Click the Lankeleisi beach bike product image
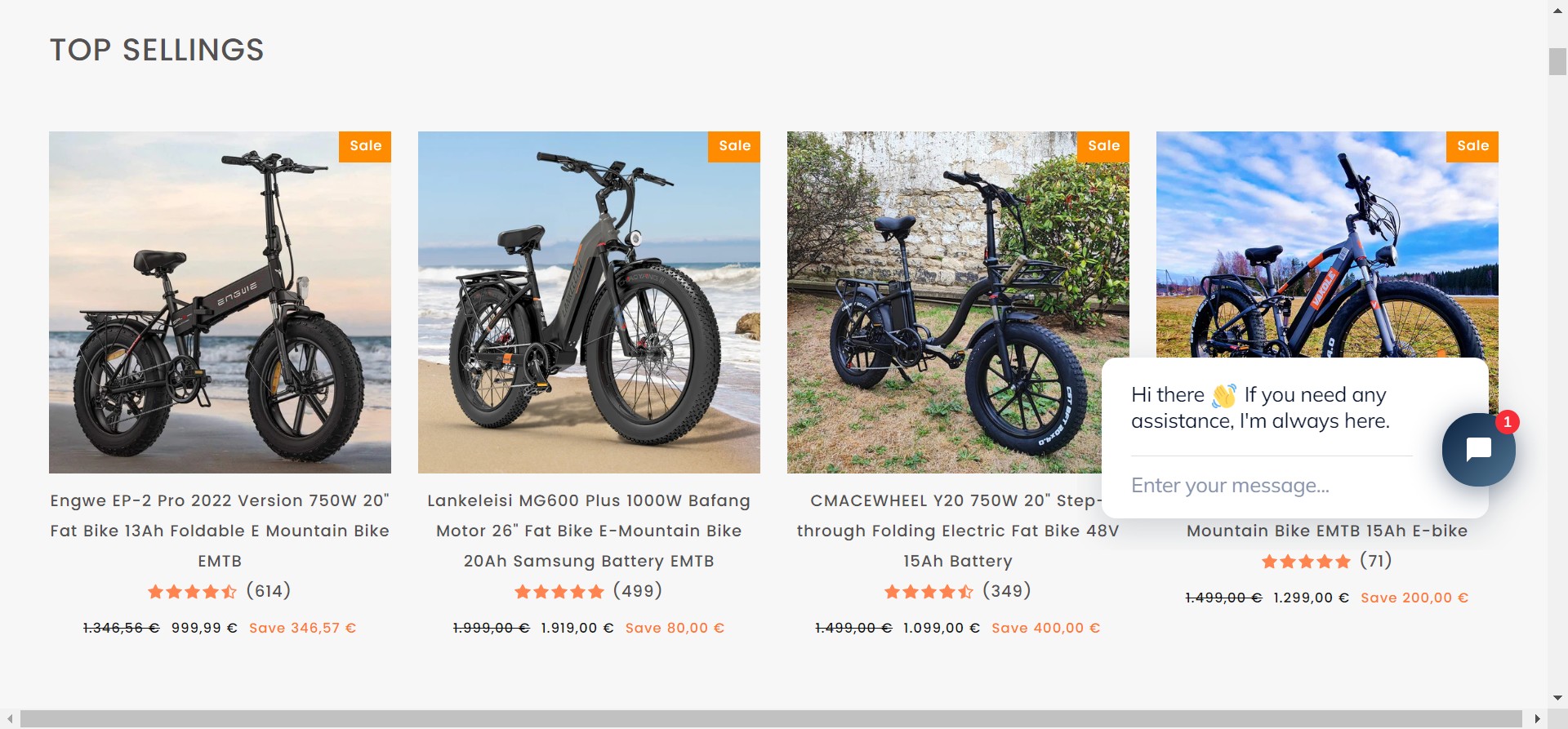This screenshot has width=1568, height=729. pos(589,302)
